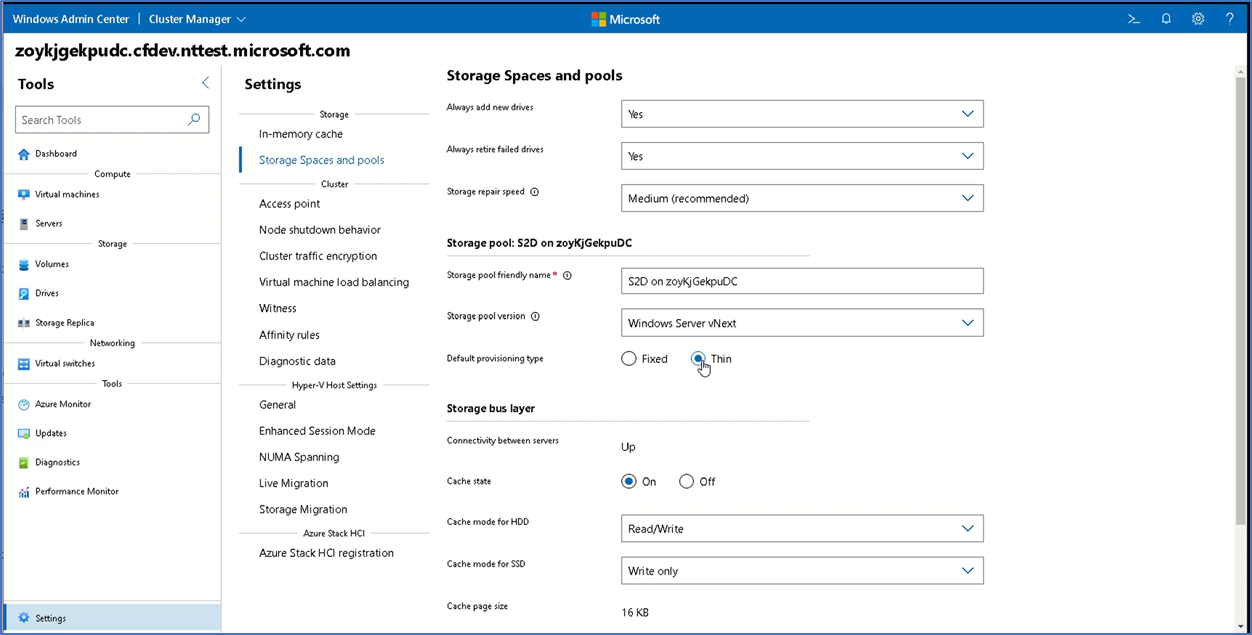Click info icon beside Storage repair speed
The height and width of the screenshot is (635, 1252).
tap(534, 192)
